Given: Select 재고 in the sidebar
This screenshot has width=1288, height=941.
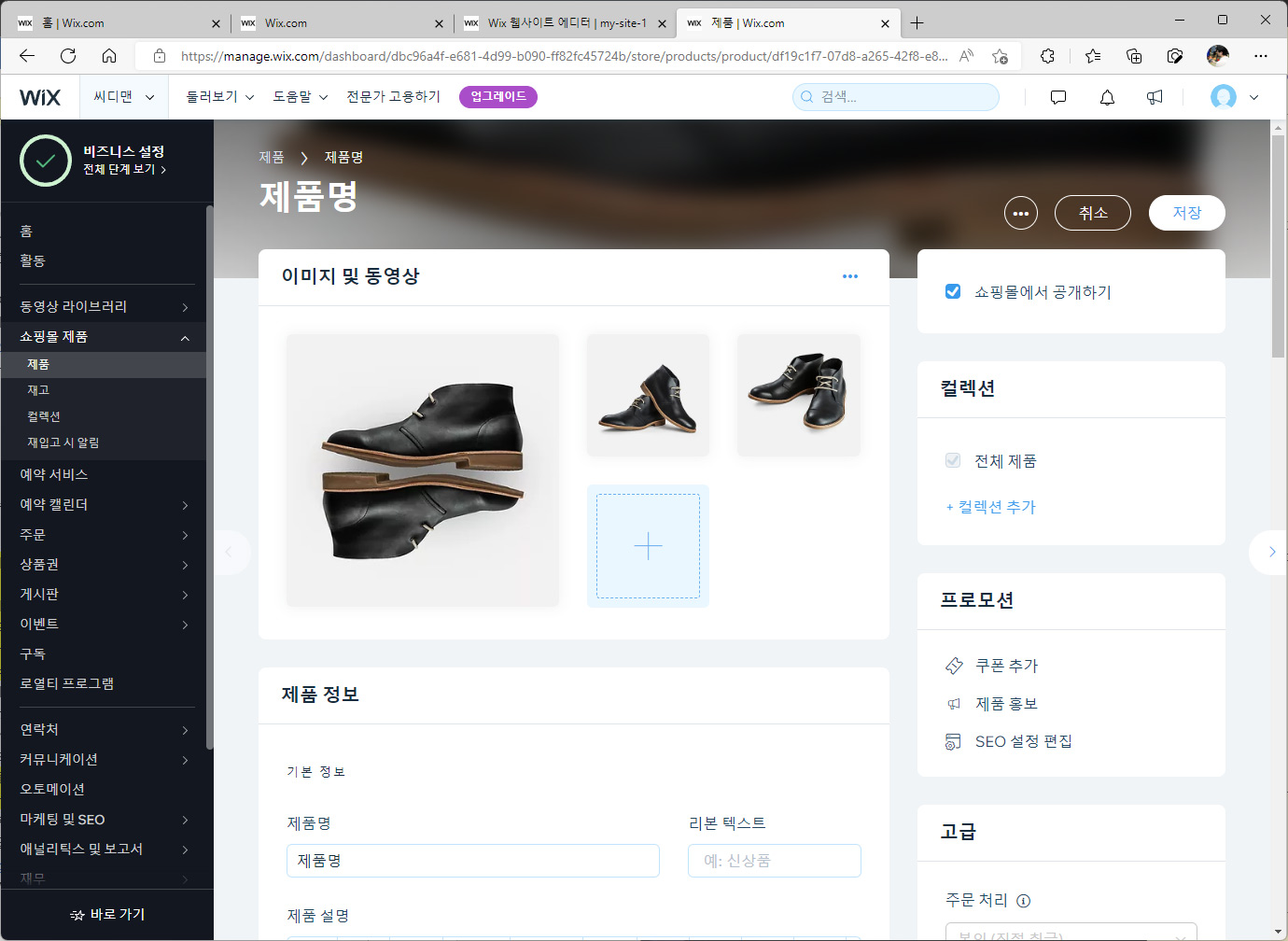Looking at the screenshot, I should 38,390.
